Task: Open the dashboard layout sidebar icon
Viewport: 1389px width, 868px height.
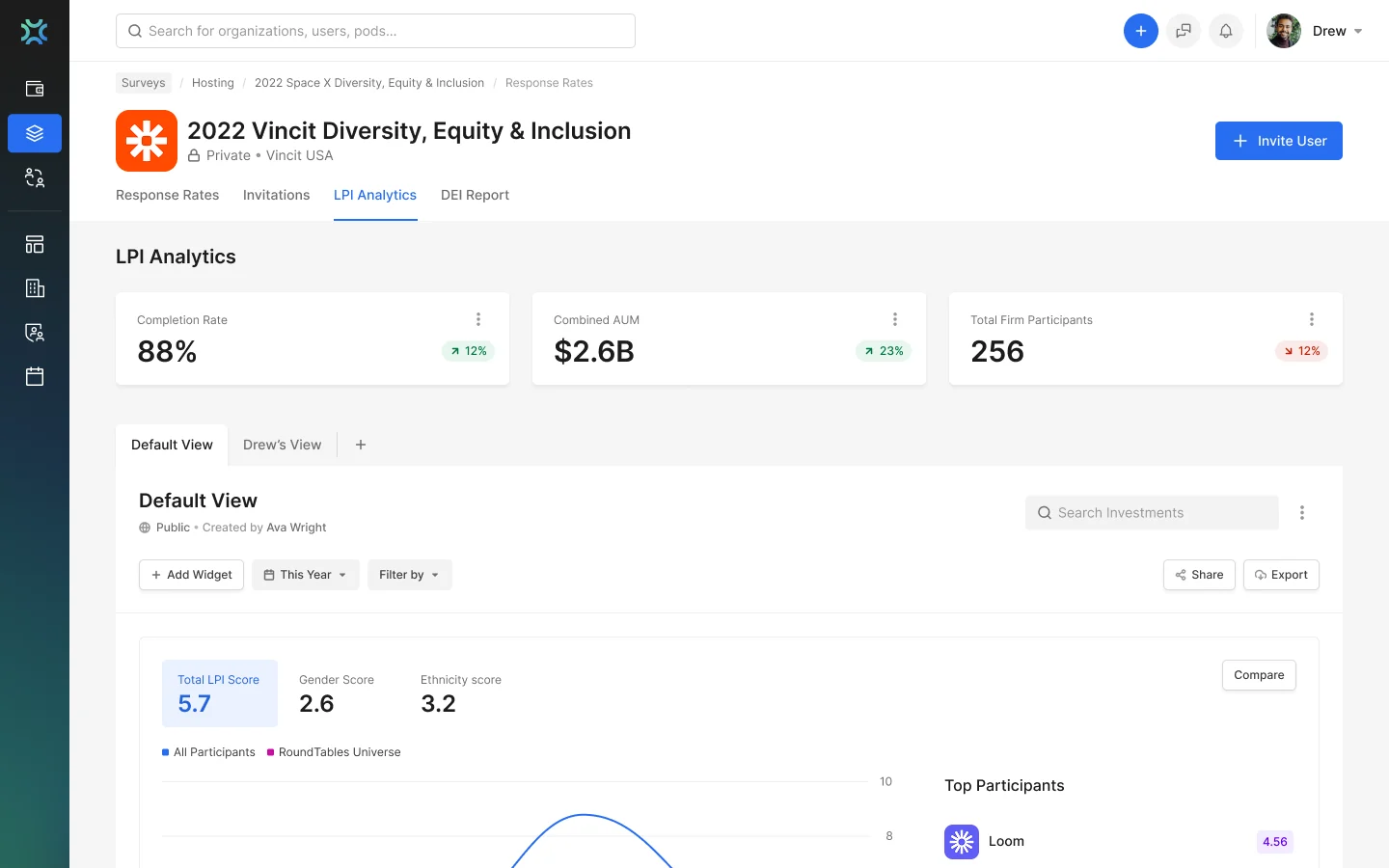Action: (x=35, y=244)
